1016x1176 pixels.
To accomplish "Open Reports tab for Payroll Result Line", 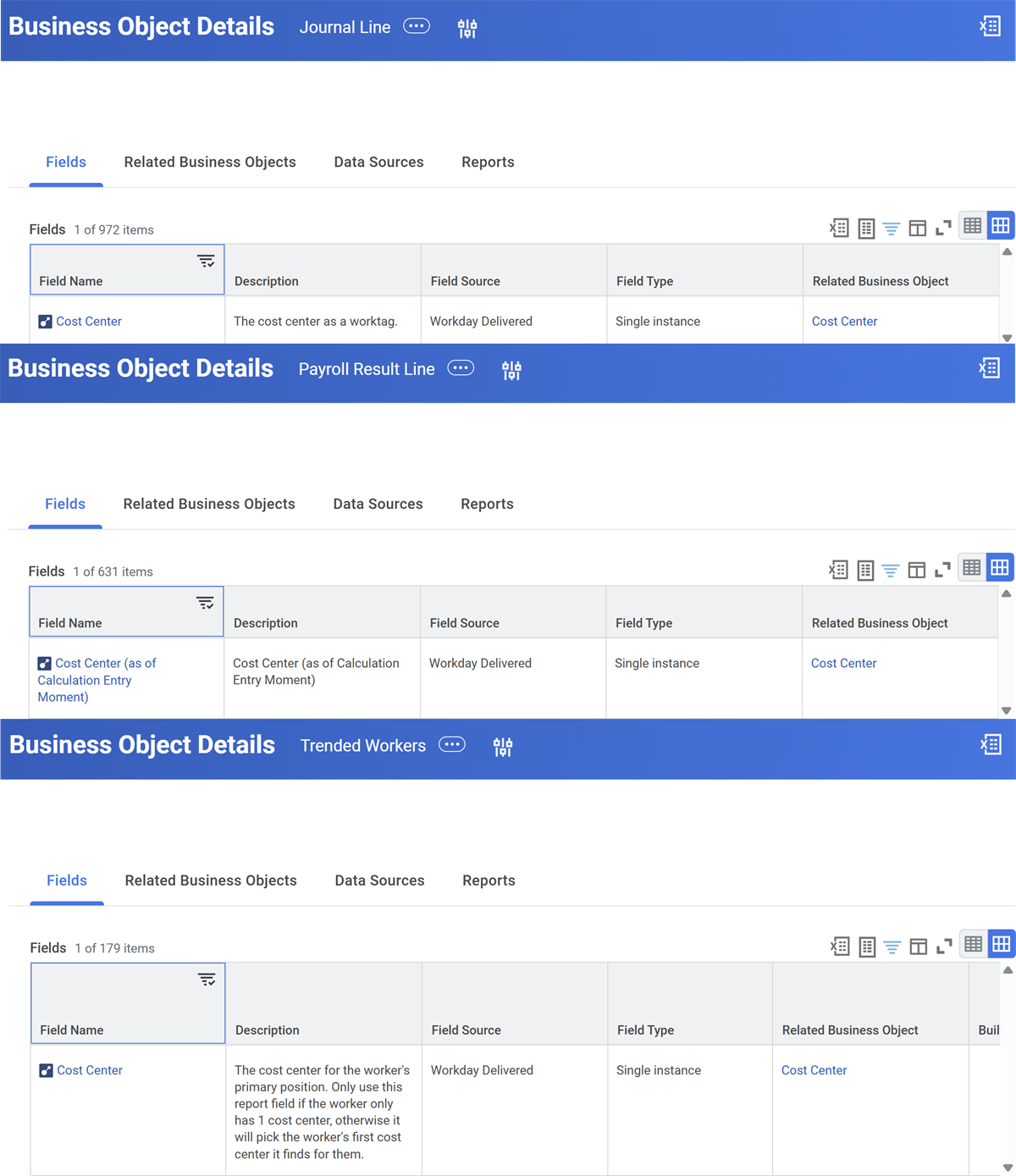I will point(487,504).
